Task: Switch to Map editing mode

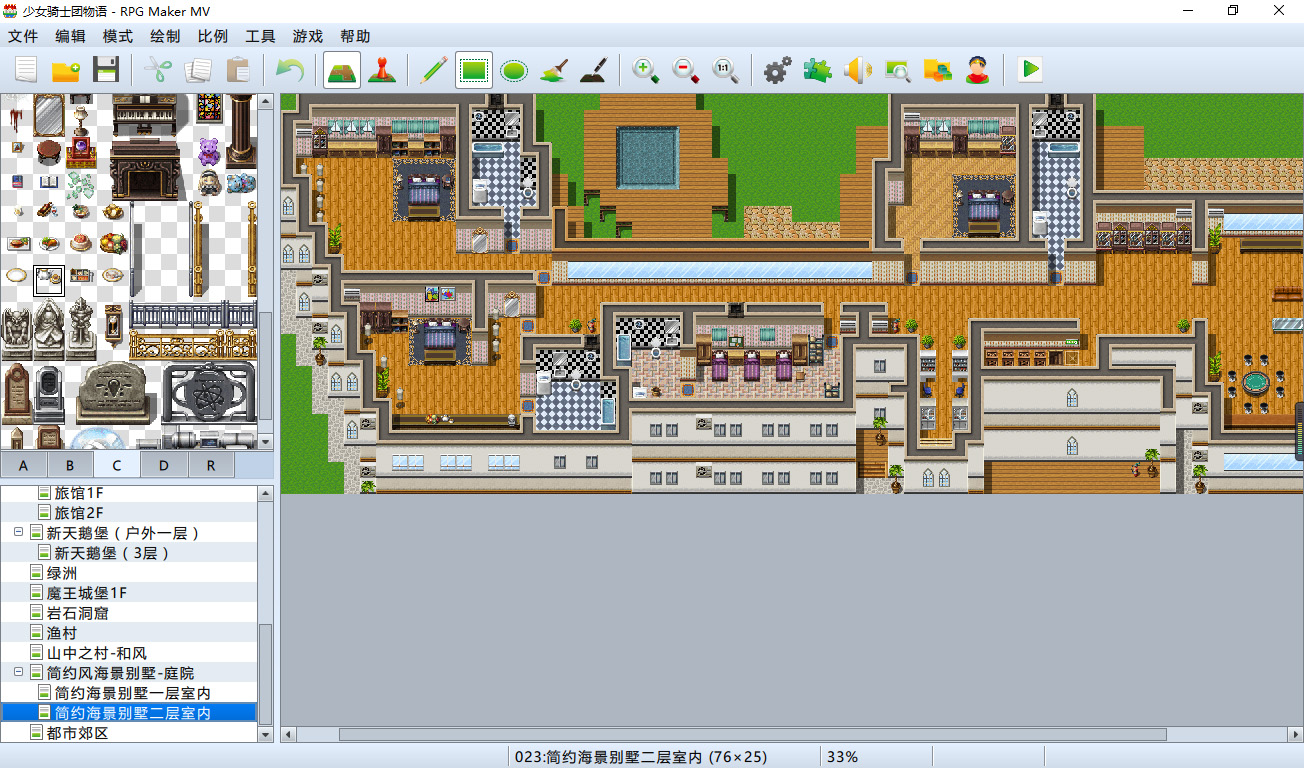Action: coord(342,70)
